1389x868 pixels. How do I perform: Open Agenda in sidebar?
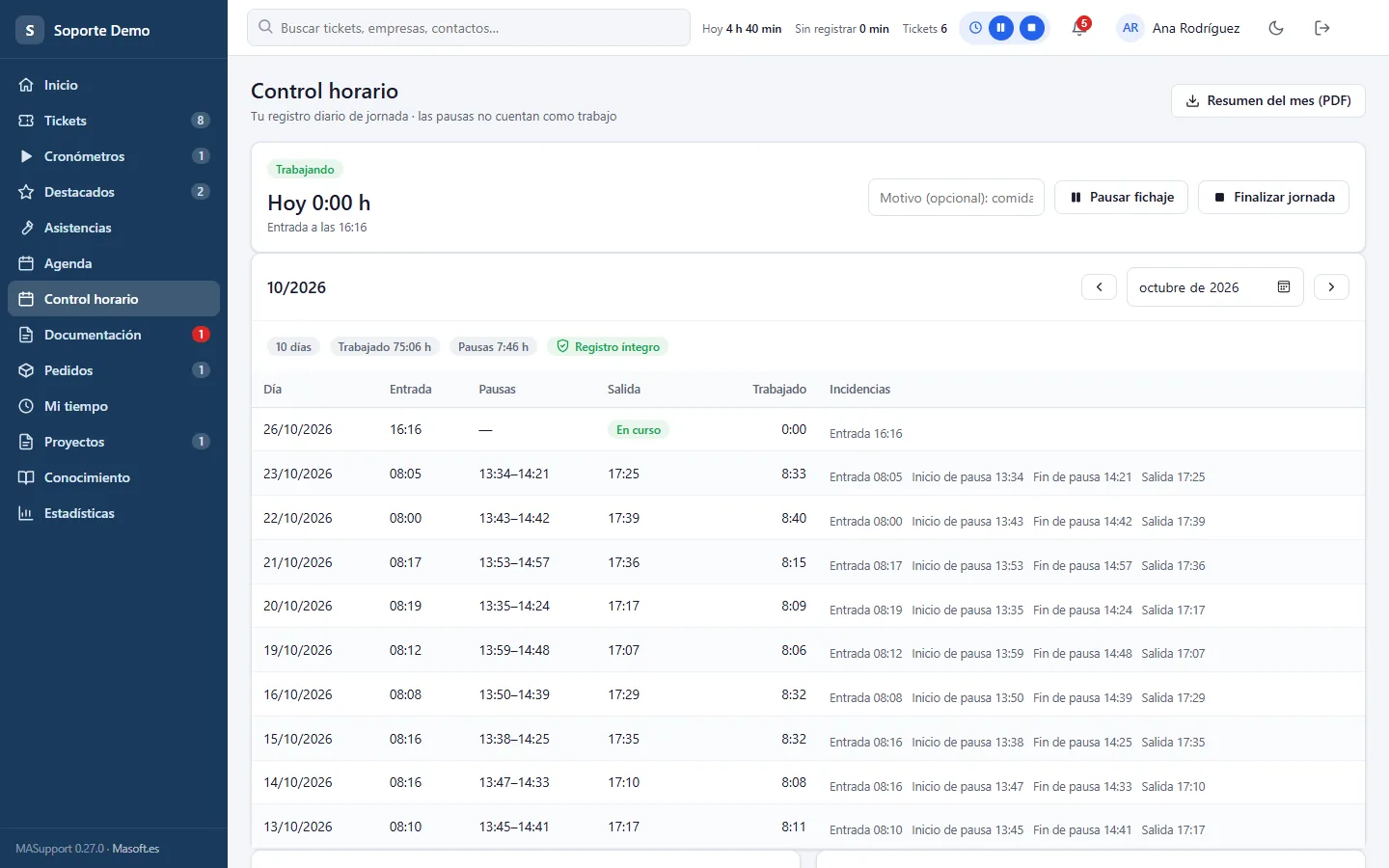[114, 263]
